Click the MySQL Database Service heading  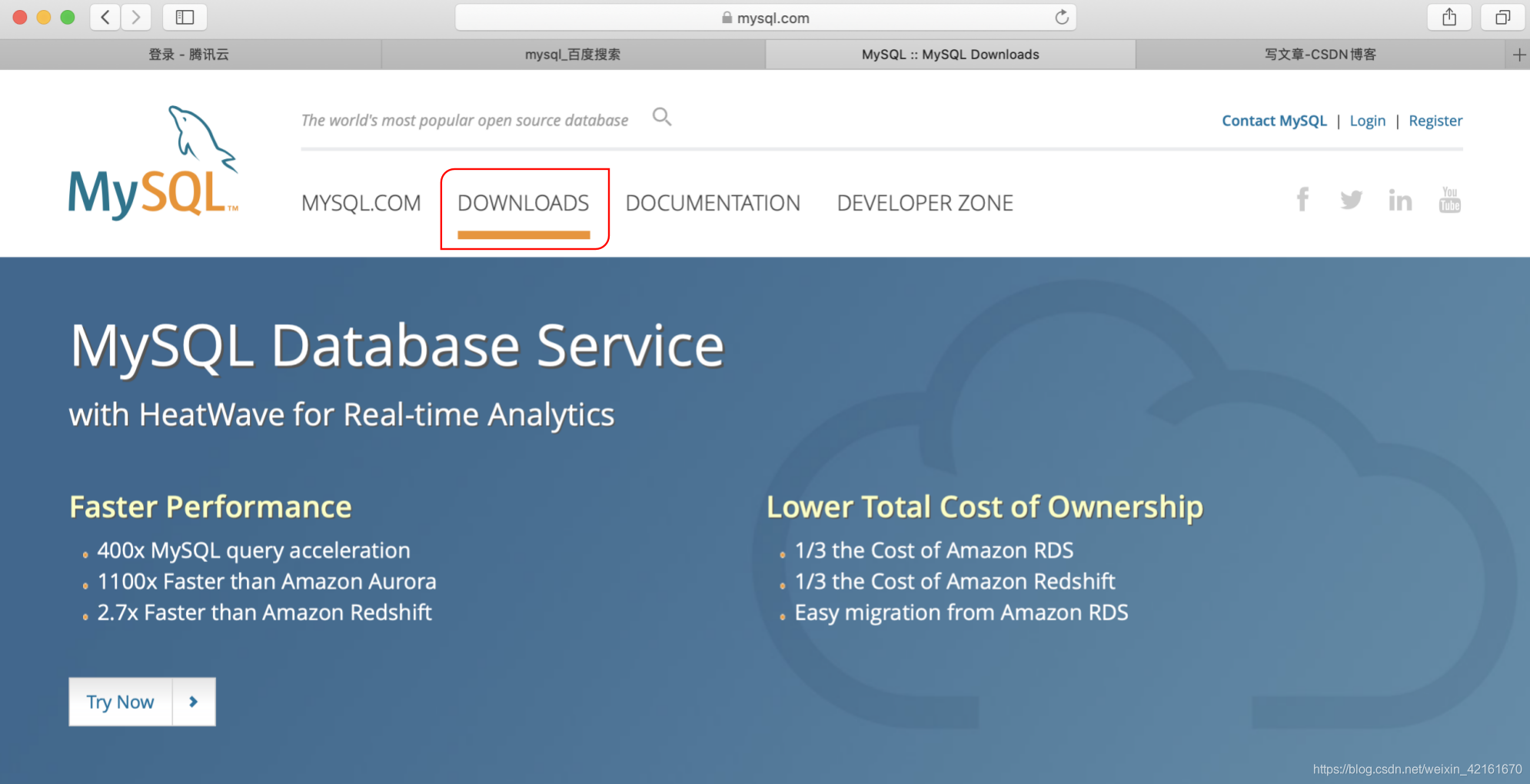(397, 346)
